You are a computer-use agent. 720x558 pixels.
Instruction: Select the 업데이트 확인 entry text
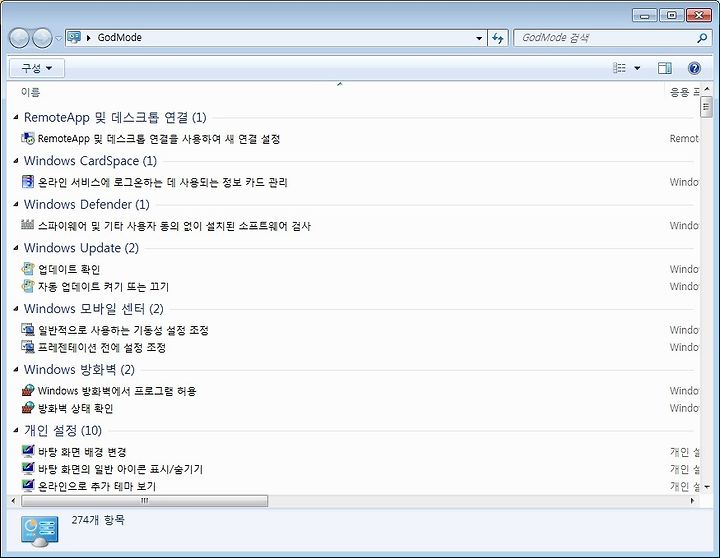coord(69,270)
